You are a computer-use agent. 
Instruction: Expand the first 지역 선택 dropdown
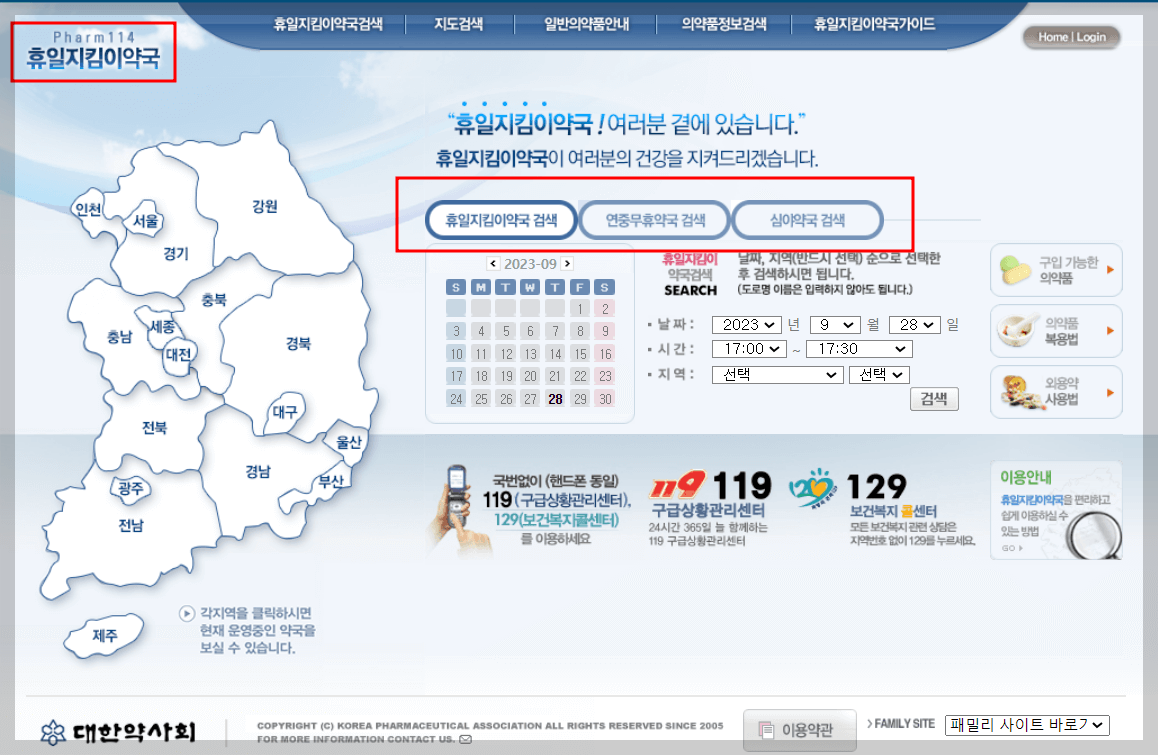point(777,374)
